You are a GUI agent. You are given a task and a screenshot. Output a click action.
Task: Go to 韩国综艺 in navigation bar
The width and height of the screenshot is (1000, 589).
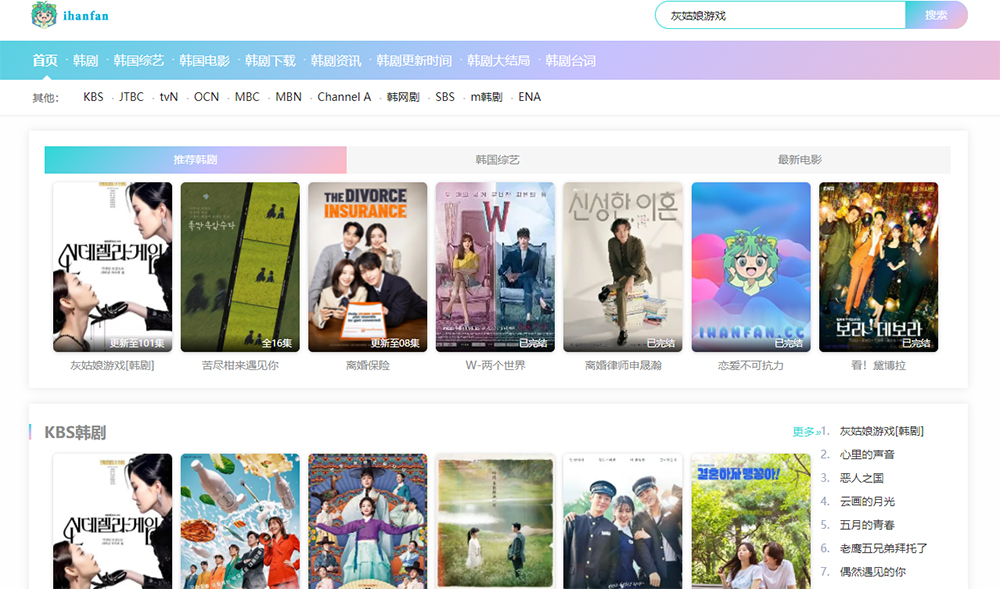[139, 61]
